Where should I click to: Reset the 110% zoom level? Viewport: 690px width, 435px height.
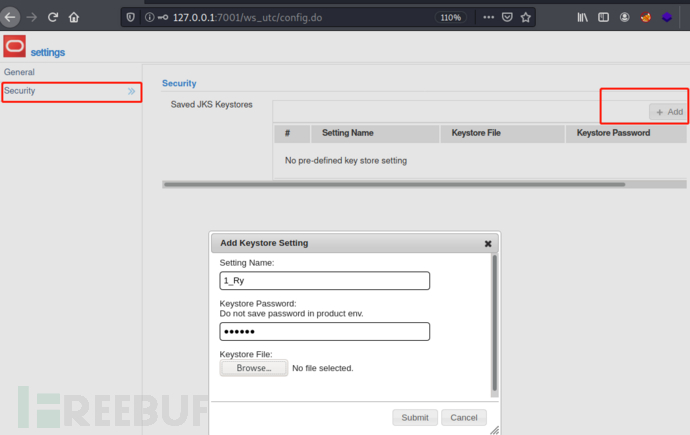(x=451, y=18)
